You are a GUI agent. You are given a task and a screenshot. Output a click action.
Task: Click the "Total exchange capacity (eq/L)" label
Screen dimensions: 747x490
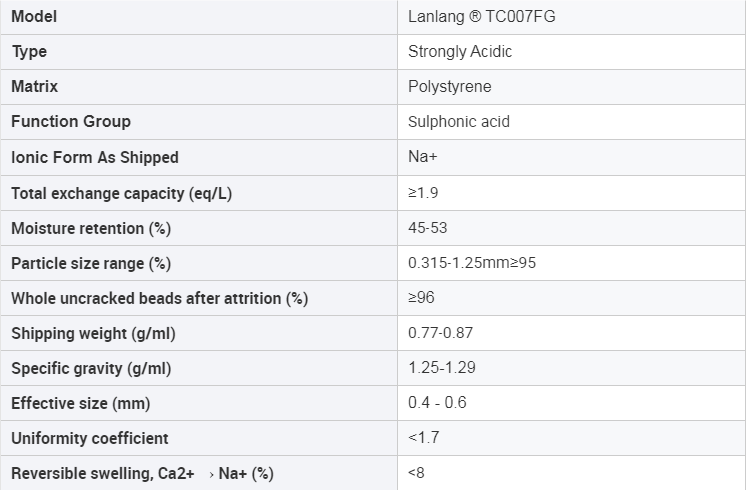pos(121,193)
